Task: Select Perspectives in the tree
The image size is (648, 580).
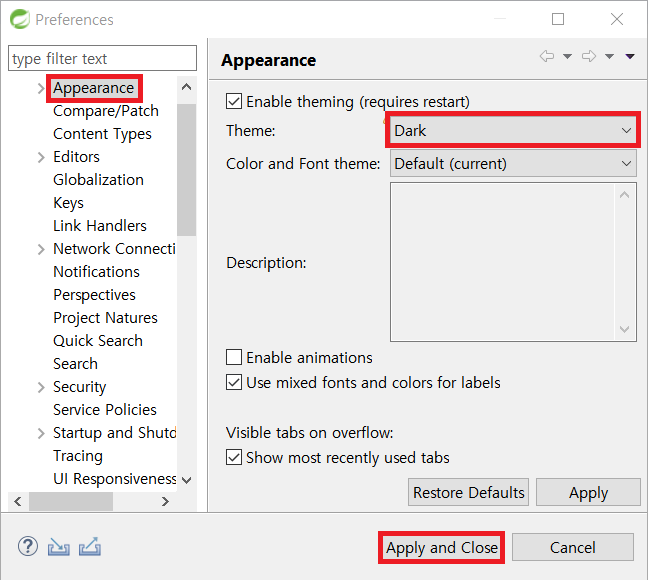Action: tap(94, 295)
